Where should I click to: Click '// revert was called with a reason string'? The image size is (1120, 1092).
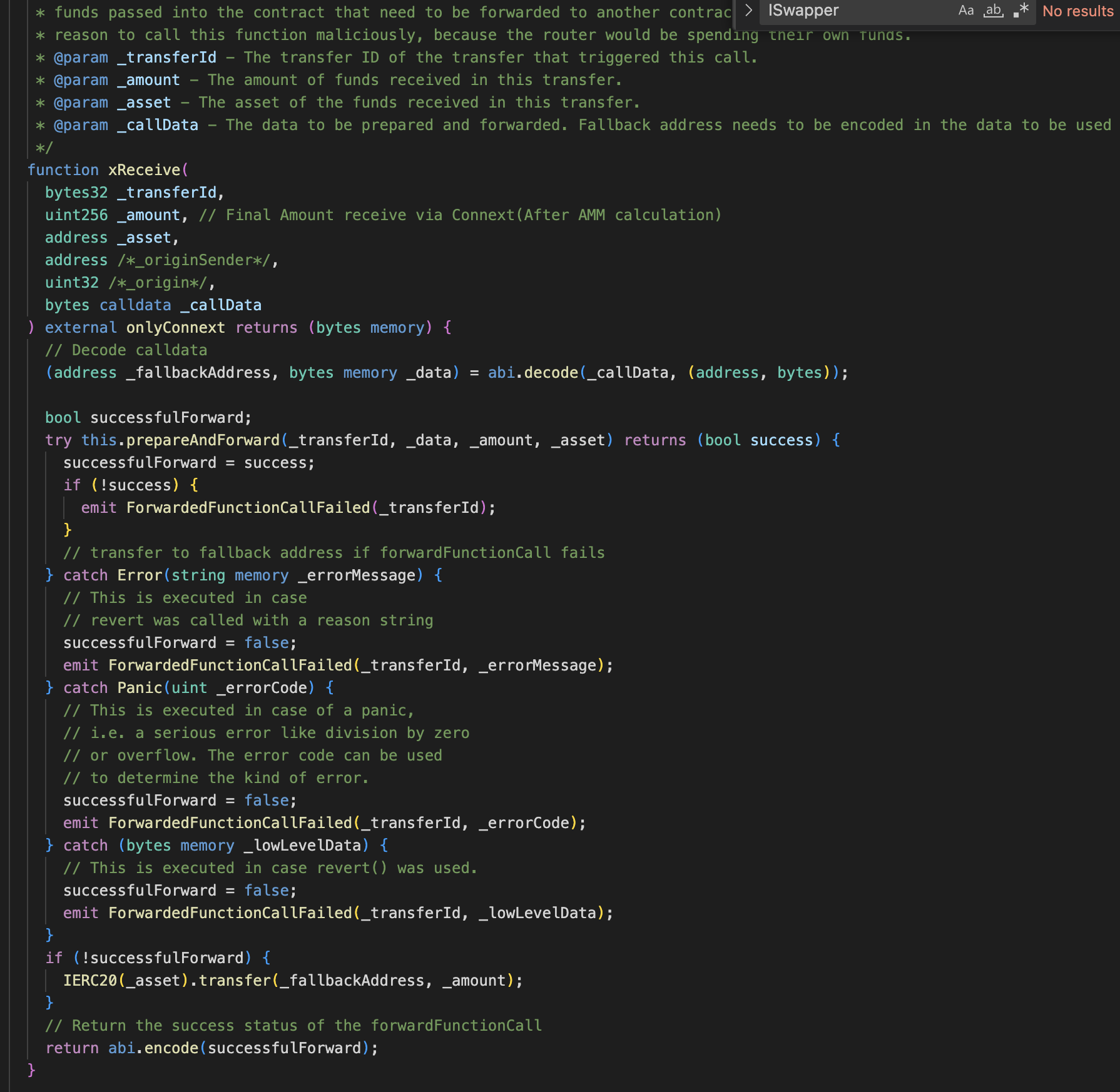point(248,620)
